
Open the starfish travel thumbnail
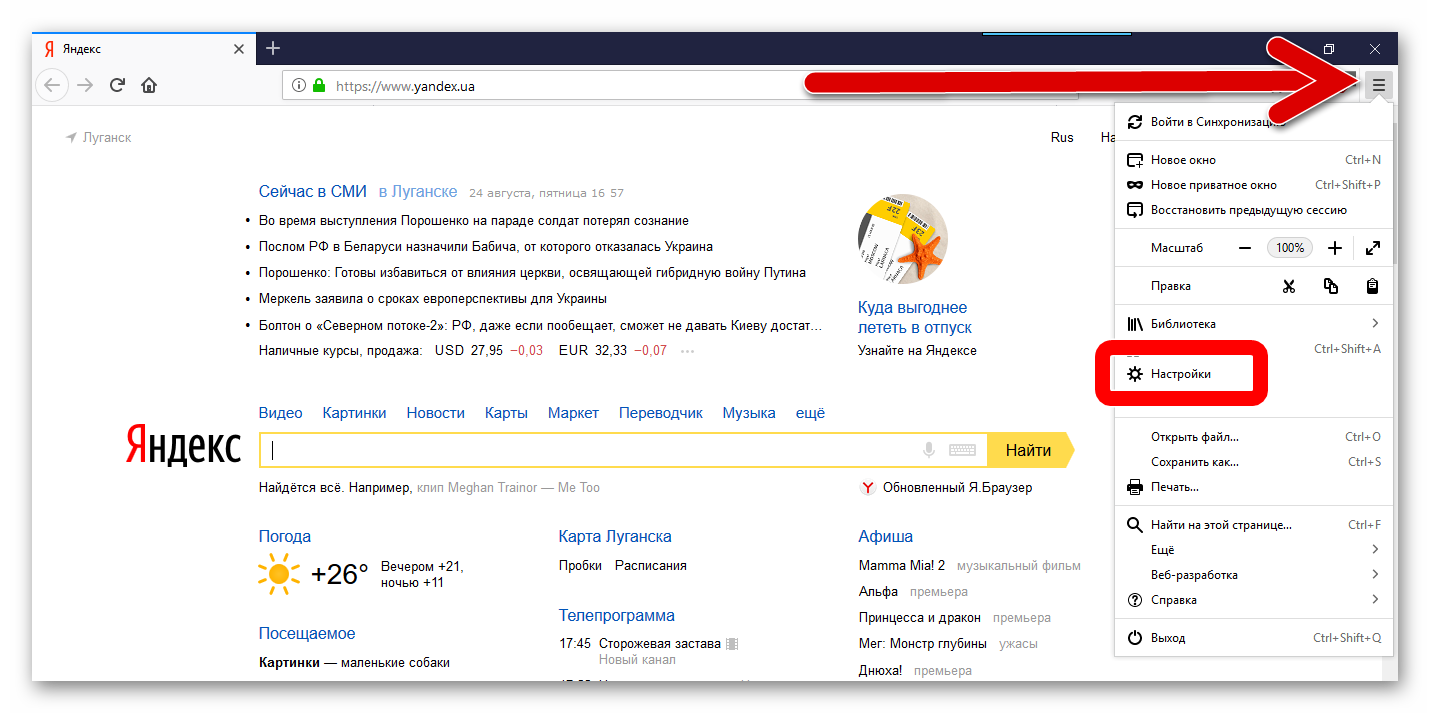(x=903, y=239)
